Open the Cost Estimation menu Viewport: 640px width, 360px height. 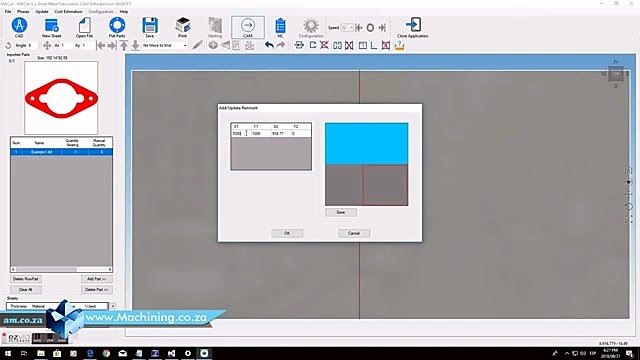click(x=68, y=11)
